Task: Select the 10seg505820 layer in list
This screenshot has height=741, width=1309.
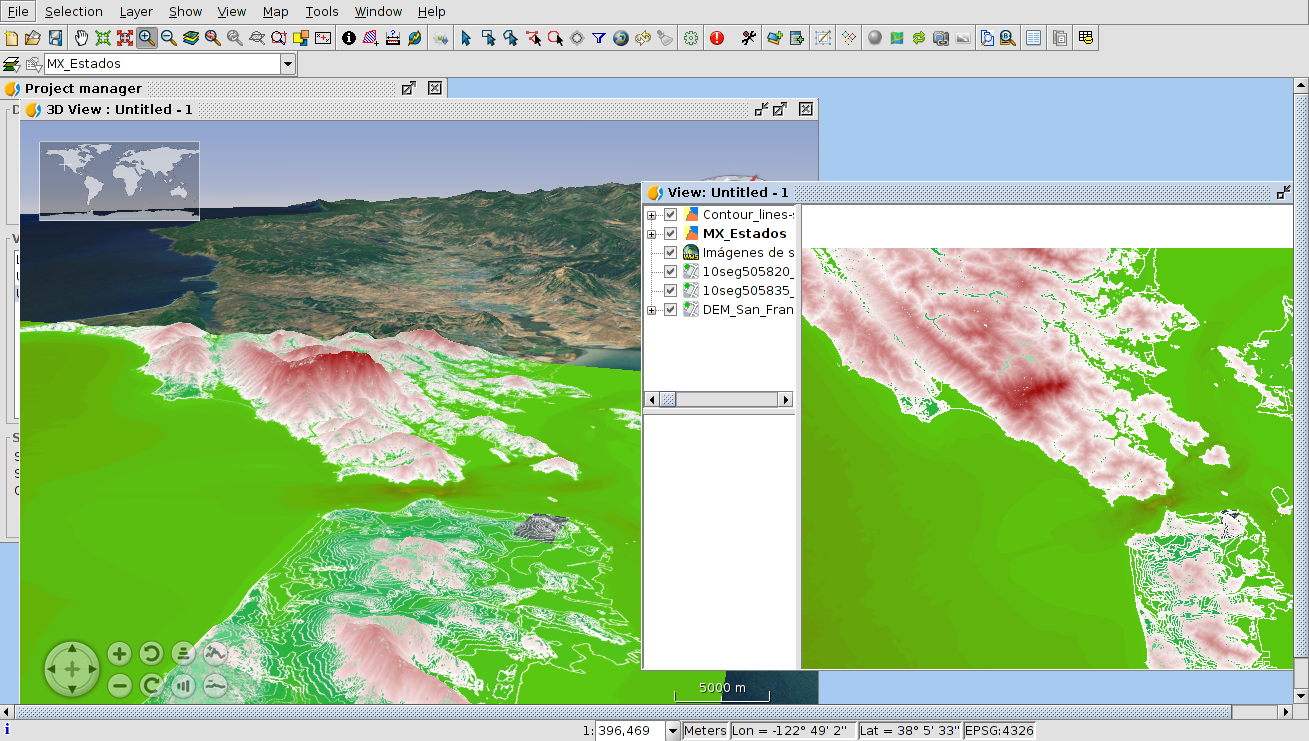Action: point(747,272)
